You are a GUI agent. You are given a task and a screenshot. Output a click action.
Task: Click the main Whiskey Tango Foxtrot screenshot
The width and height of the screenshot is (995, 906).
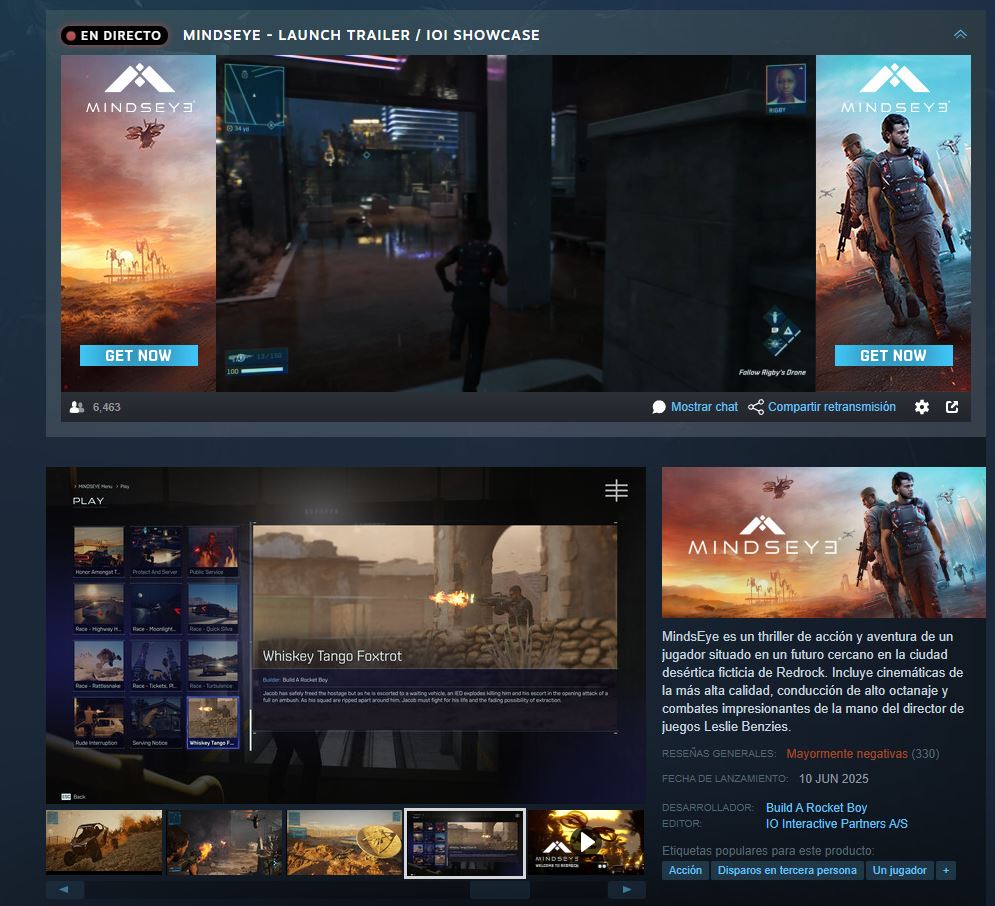click(346, 636)
